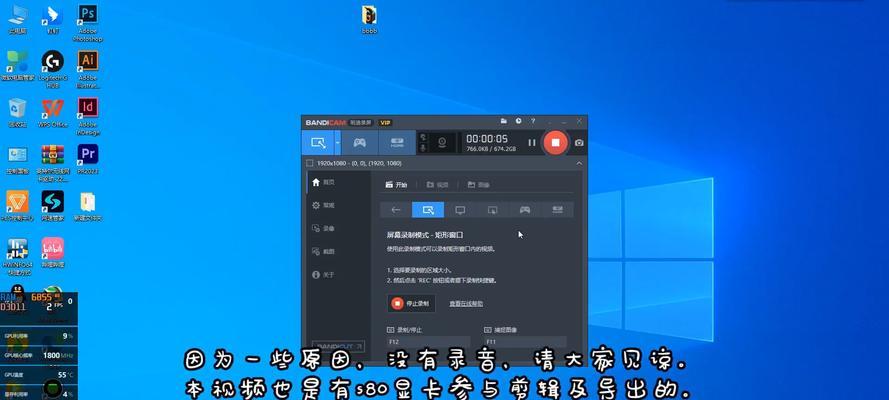This screenshot has height=400, width=889.
Task: Click the 停止录制 stop recording button
Action: point(411,303)
